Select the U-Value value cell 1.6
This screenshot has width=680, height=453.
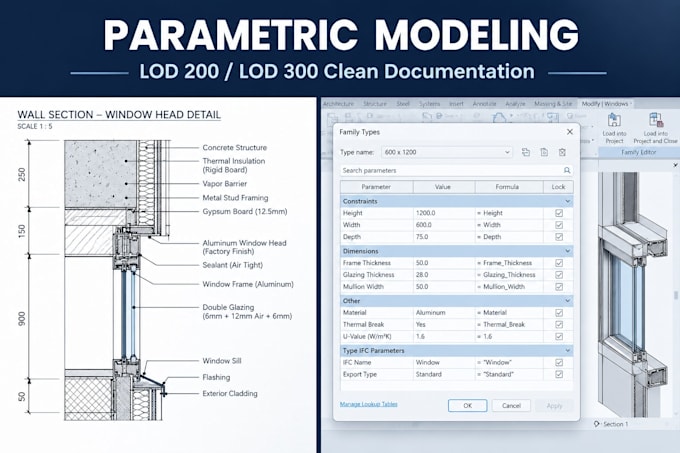[x=444, y=336]
